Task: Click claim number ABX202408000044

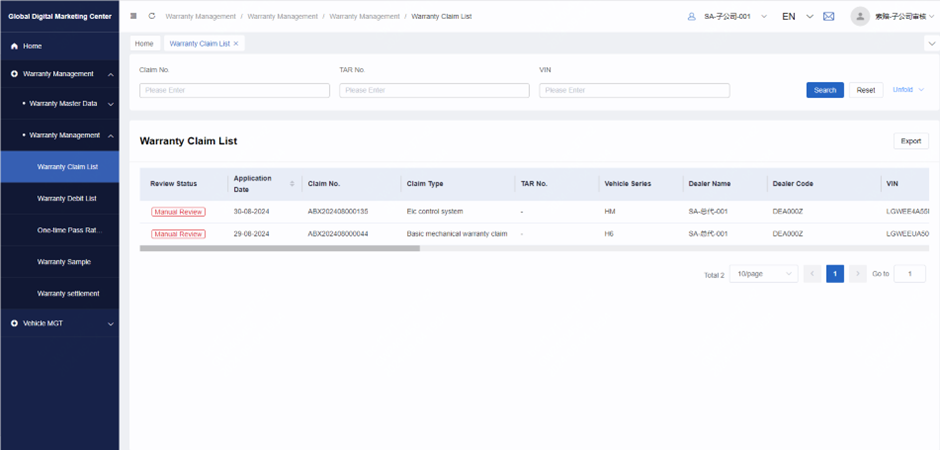Action: (x=338, y=234)
